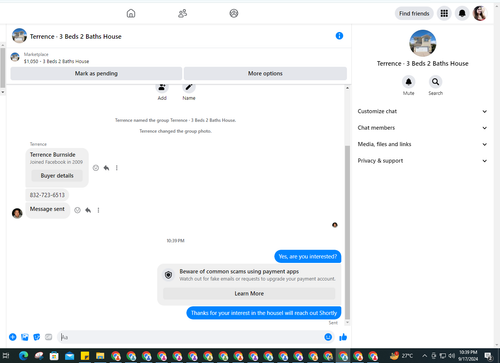This screenshot has height=363, width=500.
Task: Click the large house group photo in side panel
Action: click(423, 43)
